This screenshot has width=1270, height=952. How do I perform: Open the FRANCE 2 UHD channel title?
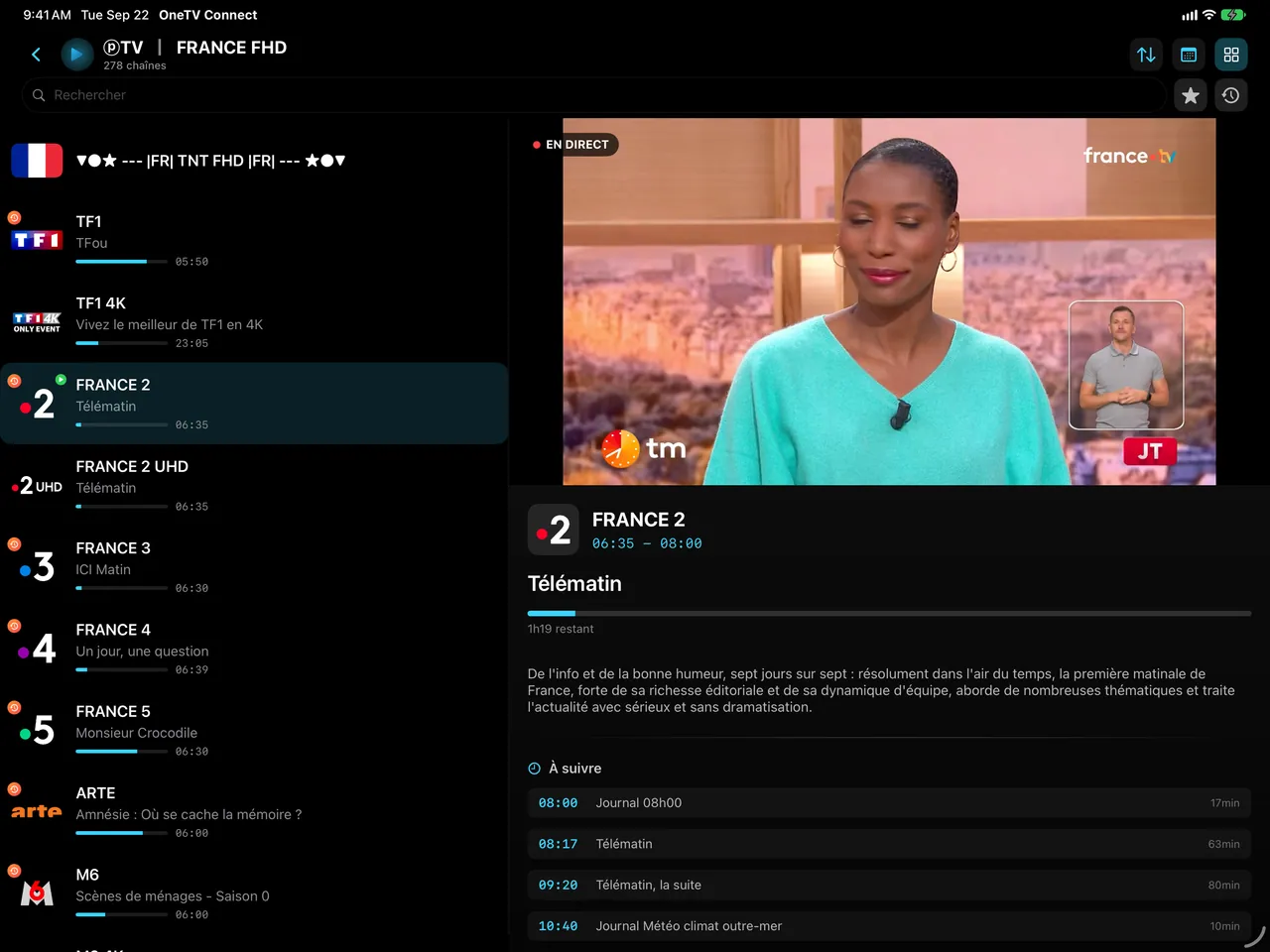[132, 466]
